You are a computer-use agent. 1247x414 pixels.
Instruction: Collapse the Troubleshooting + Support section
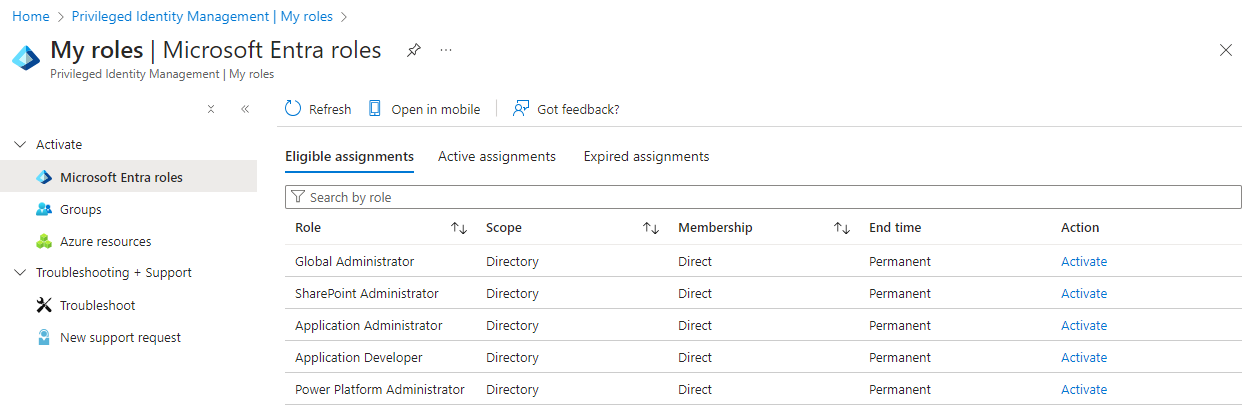(x=20, y=273)
